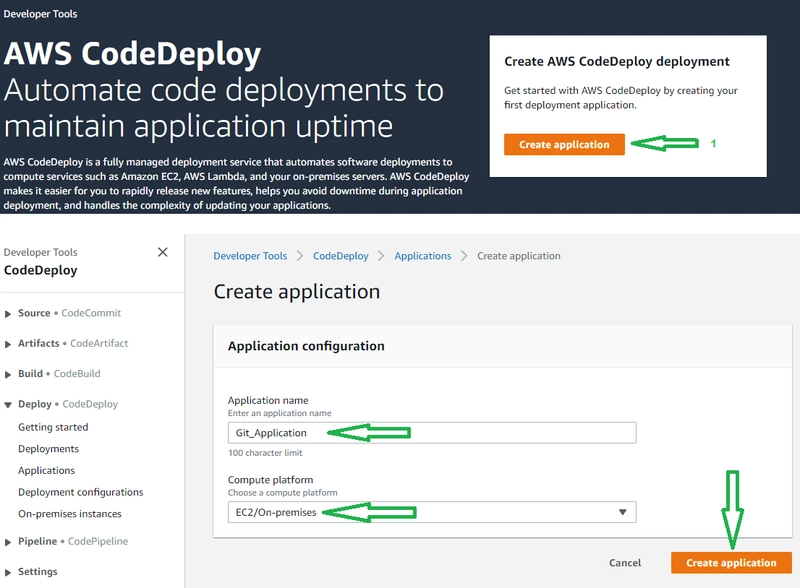The width and height of the screenshot is (800, 588).
Task: Click the Developer Tools breadcrumb link
Action: point(250,256)
